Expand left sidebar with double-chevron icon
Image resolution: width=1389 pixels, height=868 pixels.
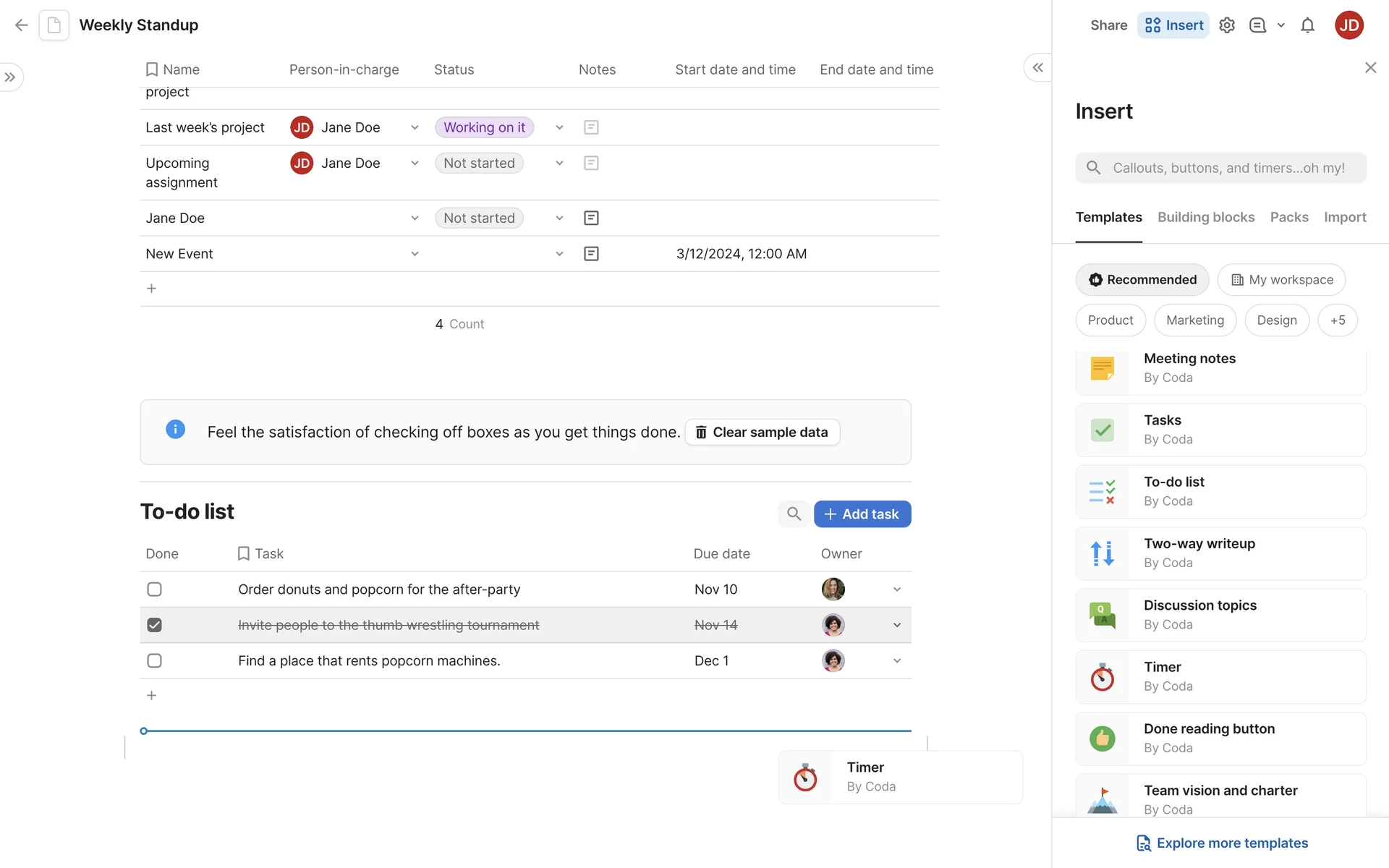point(10,77)
